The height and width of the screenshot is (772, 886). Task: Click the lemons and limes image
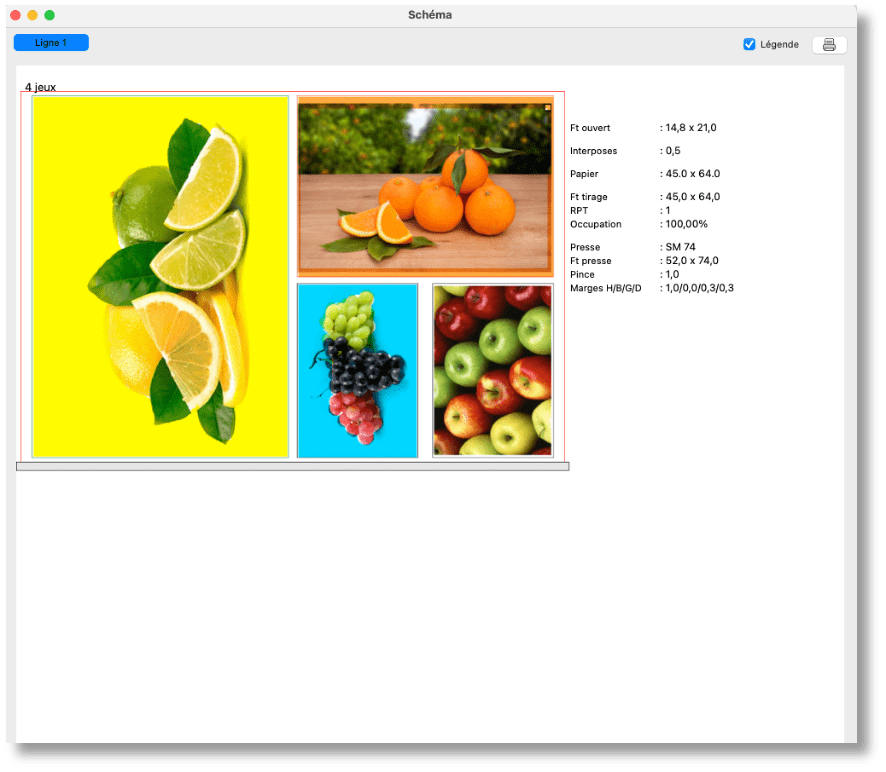coord(160,276)
